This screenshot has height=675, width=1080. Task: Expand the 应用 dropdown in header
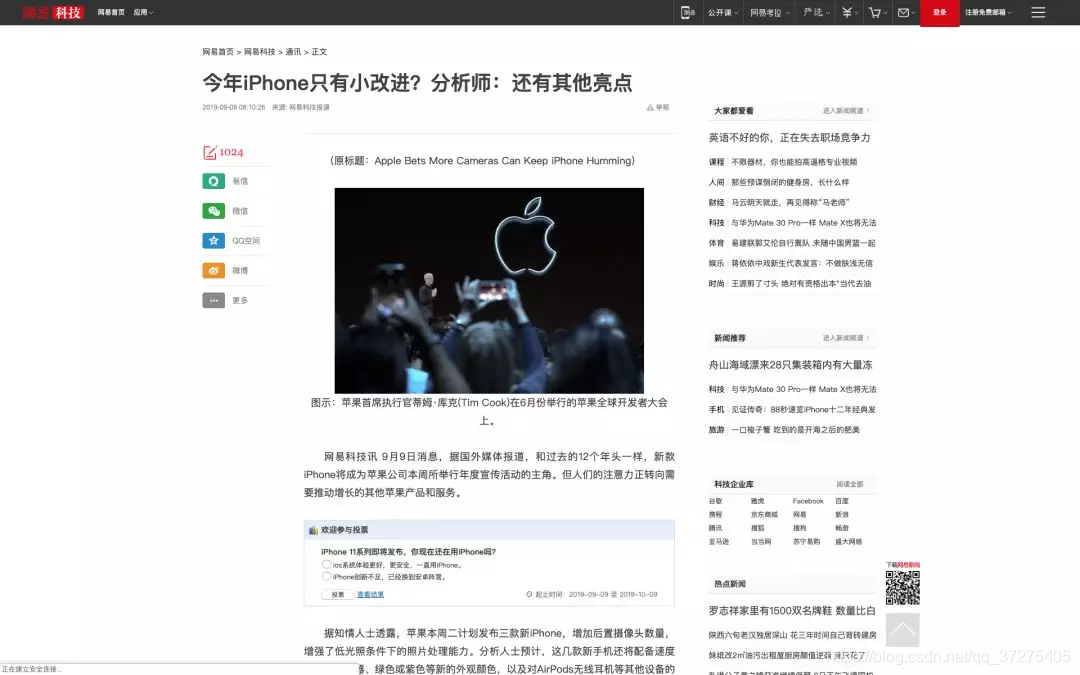[143, 12]
